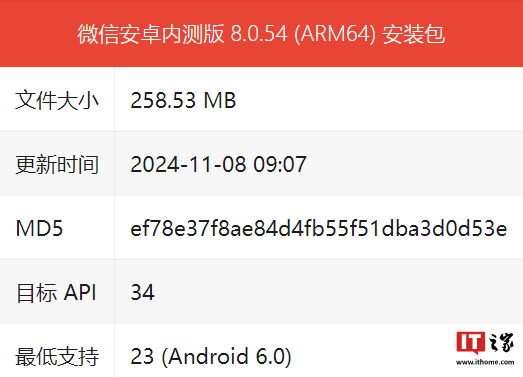Select the red header title banner
Image resolution: width=523 pixels, height=377 pixels.
pyautogui.click(x=262, y=33)
